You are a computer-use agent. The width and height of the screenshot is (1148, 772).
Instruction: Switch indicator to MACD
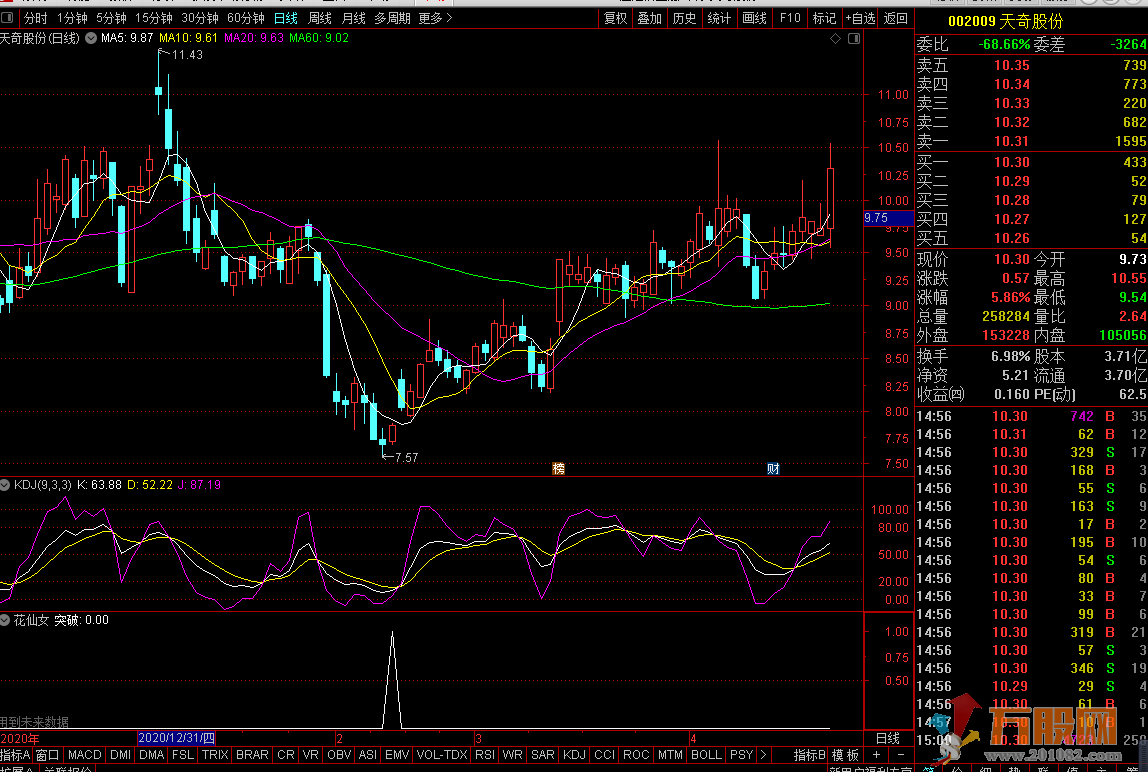(x=85, y=754)
